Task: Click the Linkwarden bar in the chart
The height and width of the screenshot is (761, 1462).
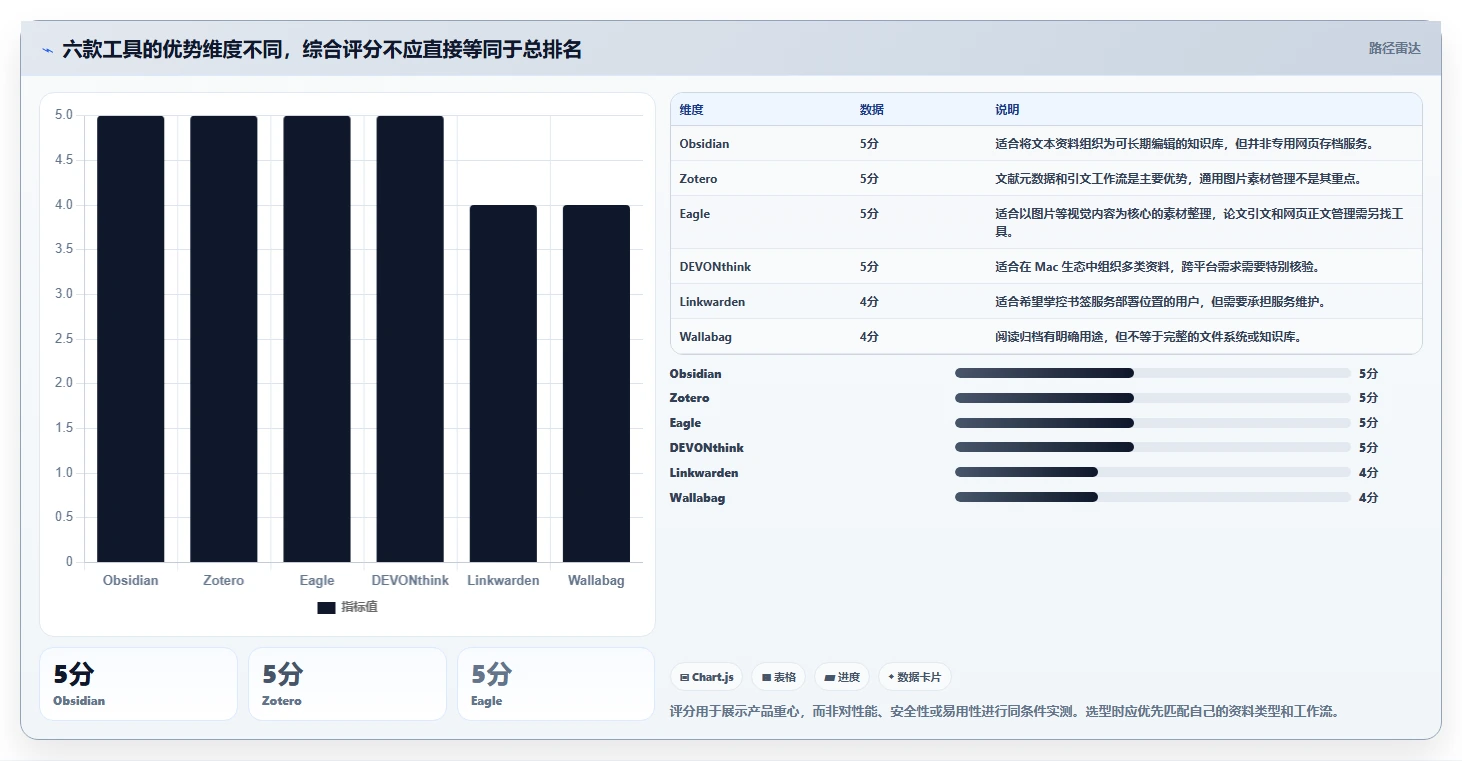Action: [503, 383]
